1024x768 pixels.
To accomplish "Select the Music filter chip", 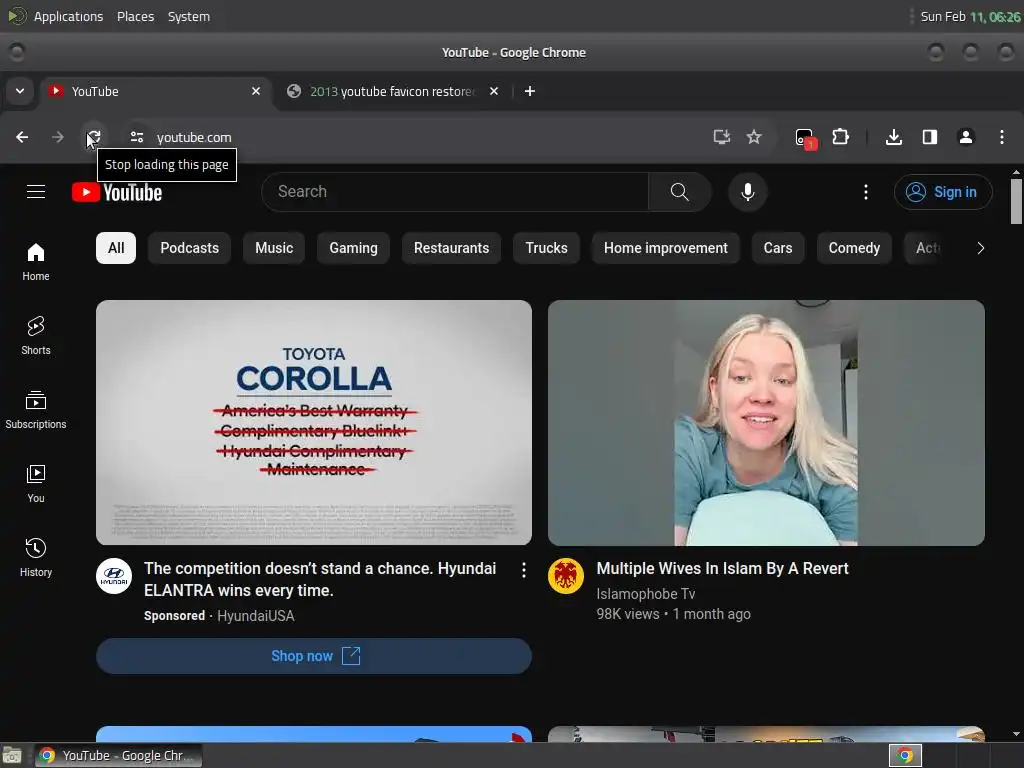I will (274, 248).
